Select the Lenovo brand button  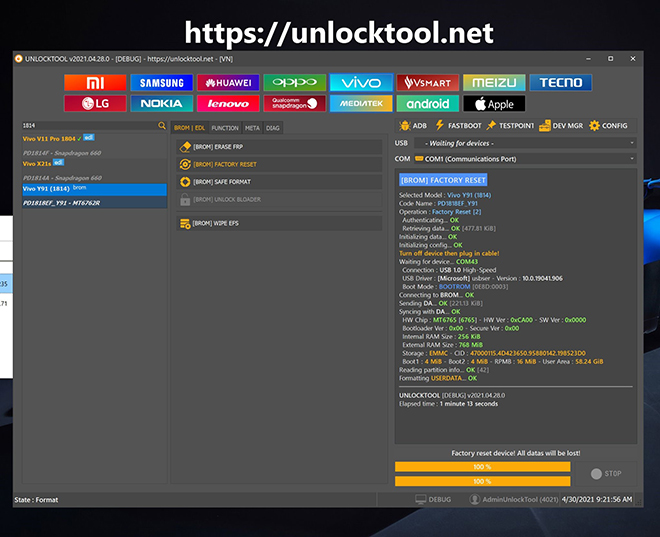click(x=228, y=104)
